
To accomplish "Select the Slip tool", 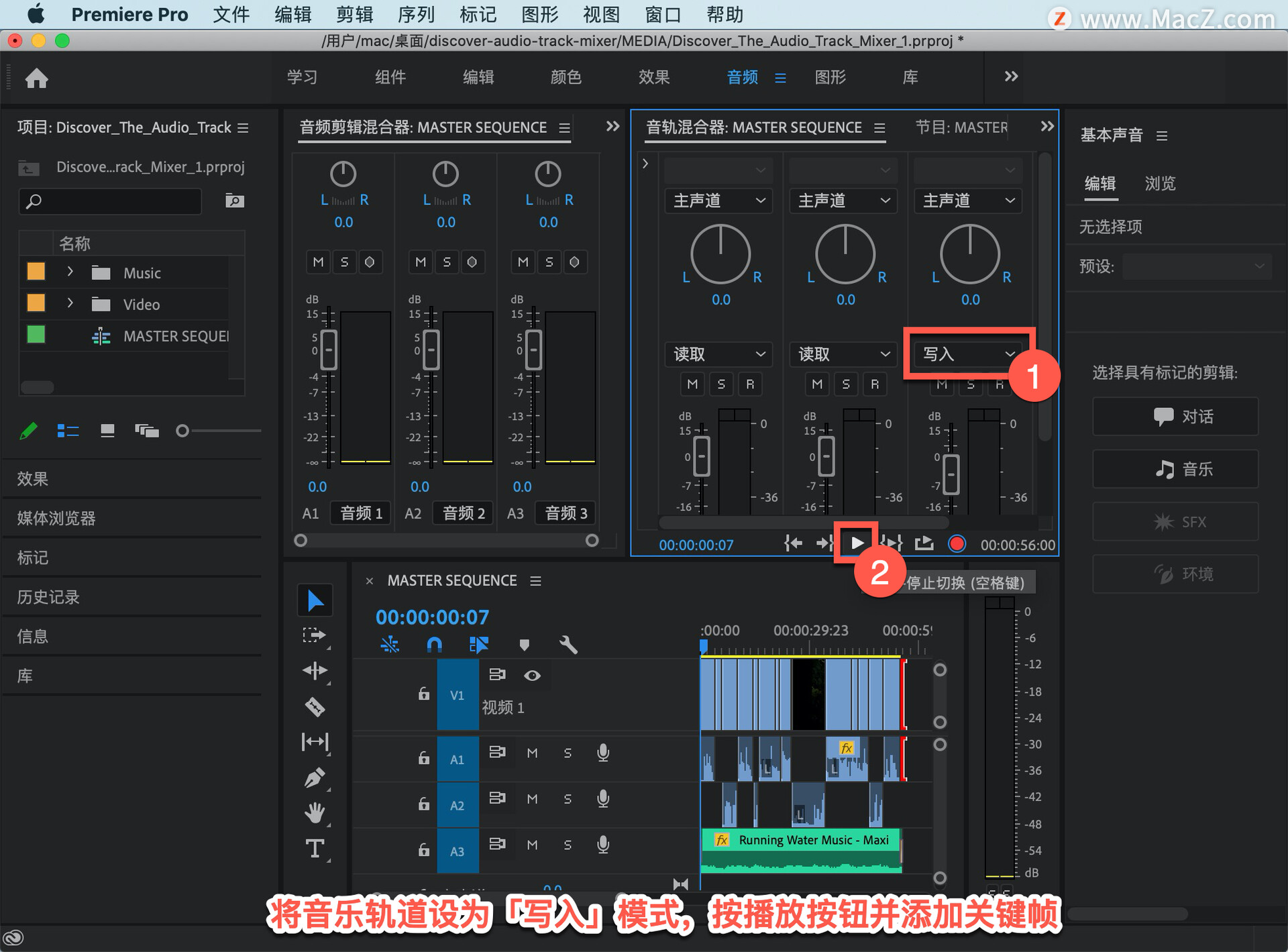I will click(x=315, y=742).
